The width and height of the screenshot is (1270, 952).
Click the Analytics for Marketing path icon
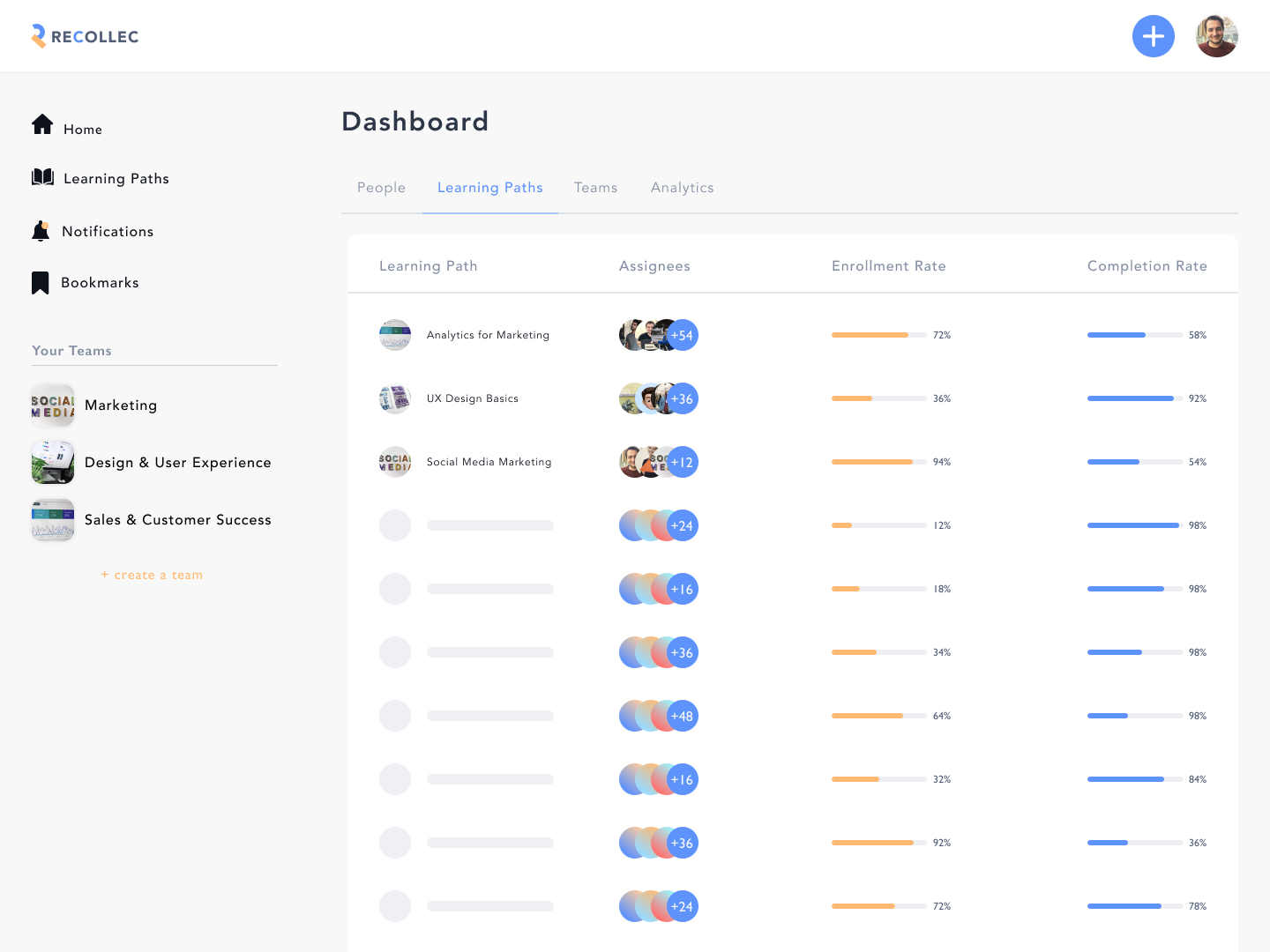click(395, 335)
